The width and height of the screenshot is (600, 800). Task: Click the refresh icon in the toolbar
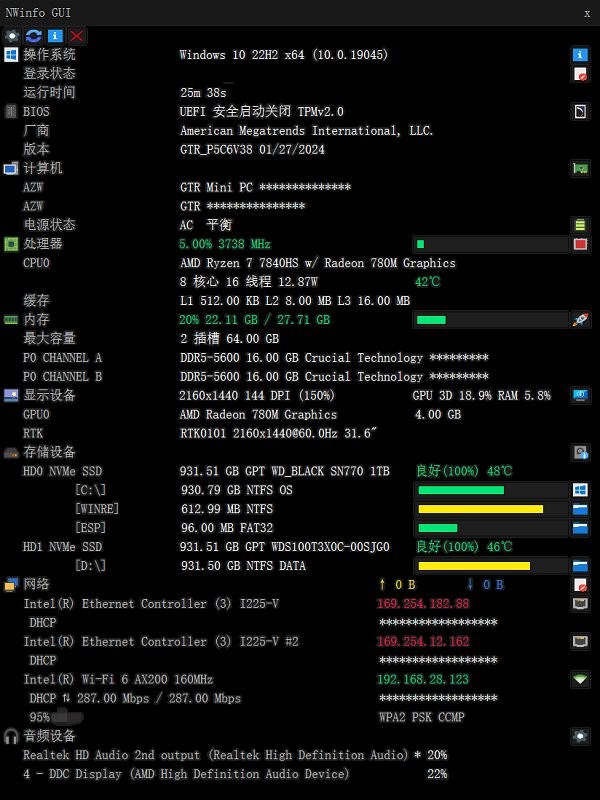[x=34, y=35]
